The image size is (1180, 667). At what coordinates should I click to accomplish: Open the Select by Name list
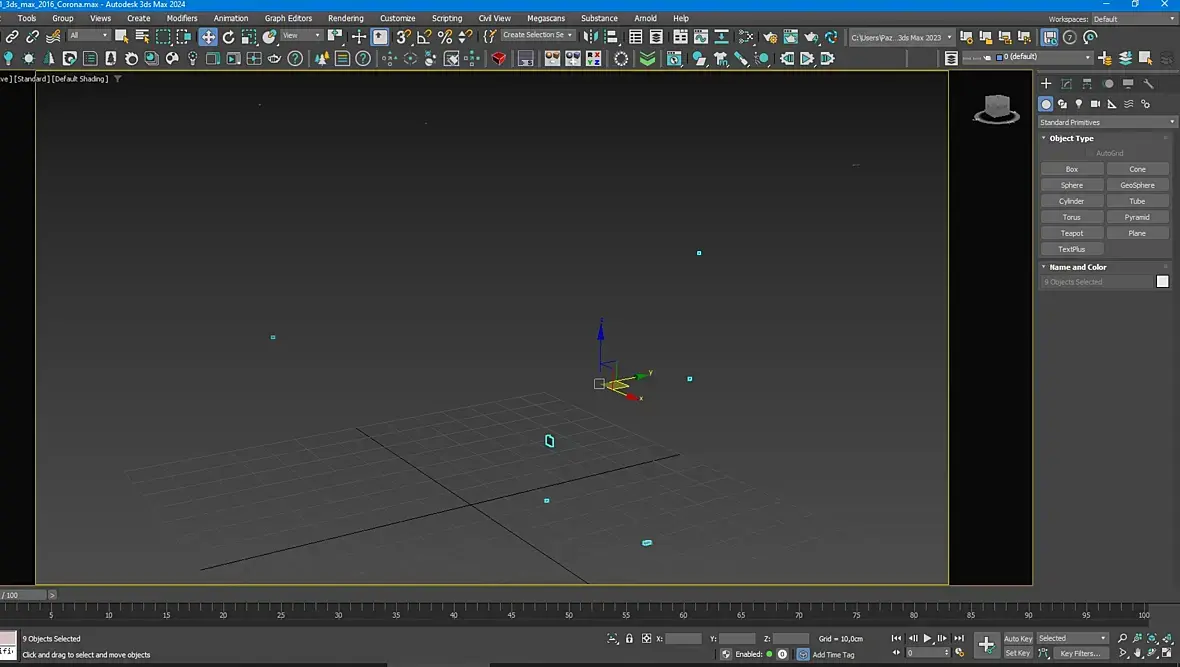pos(142,37)
